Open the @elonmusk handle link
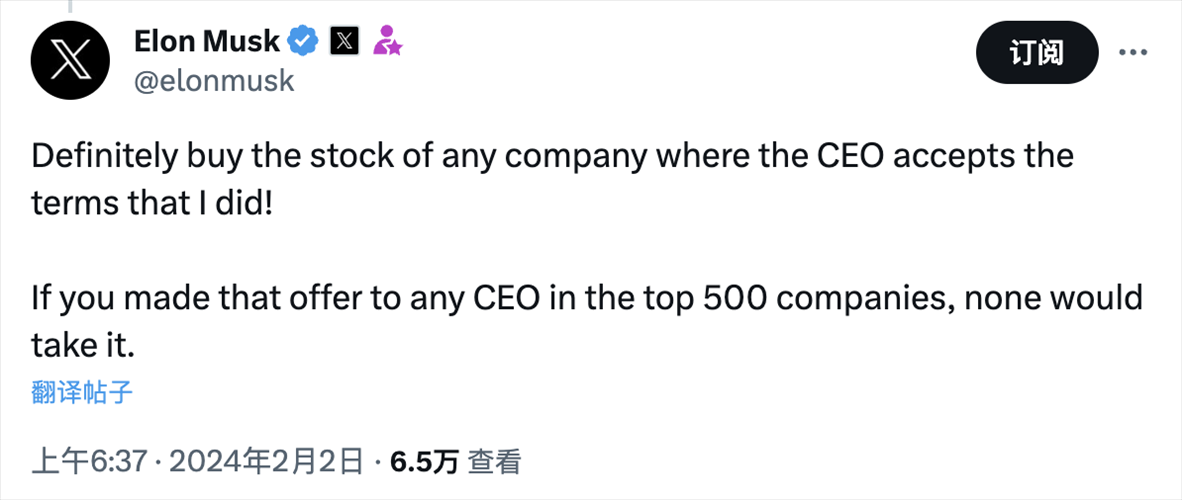The height and width of the screenshot is (500, 1182). (x=214, y=80)
